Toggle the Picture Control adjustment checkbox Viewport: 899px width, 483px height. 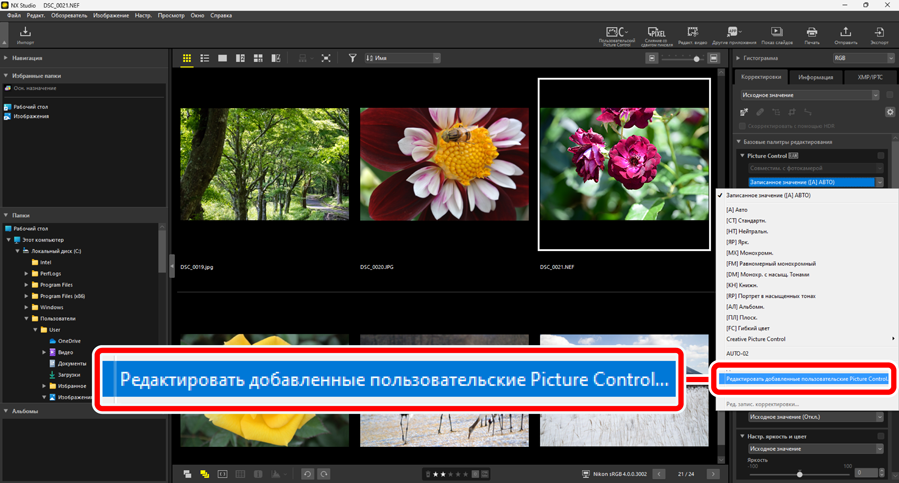tap(881, 156)
